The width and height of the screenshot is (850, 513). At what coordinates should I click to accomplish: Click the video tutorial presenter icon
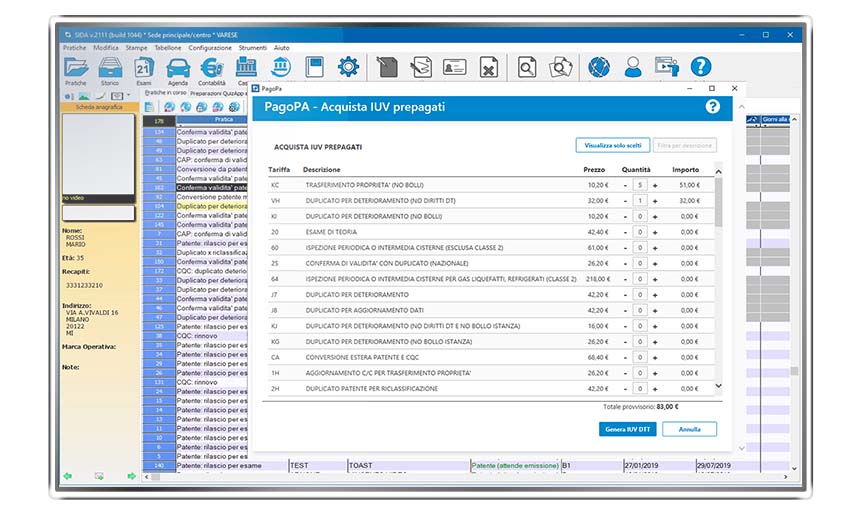click(x=667, y=67)
